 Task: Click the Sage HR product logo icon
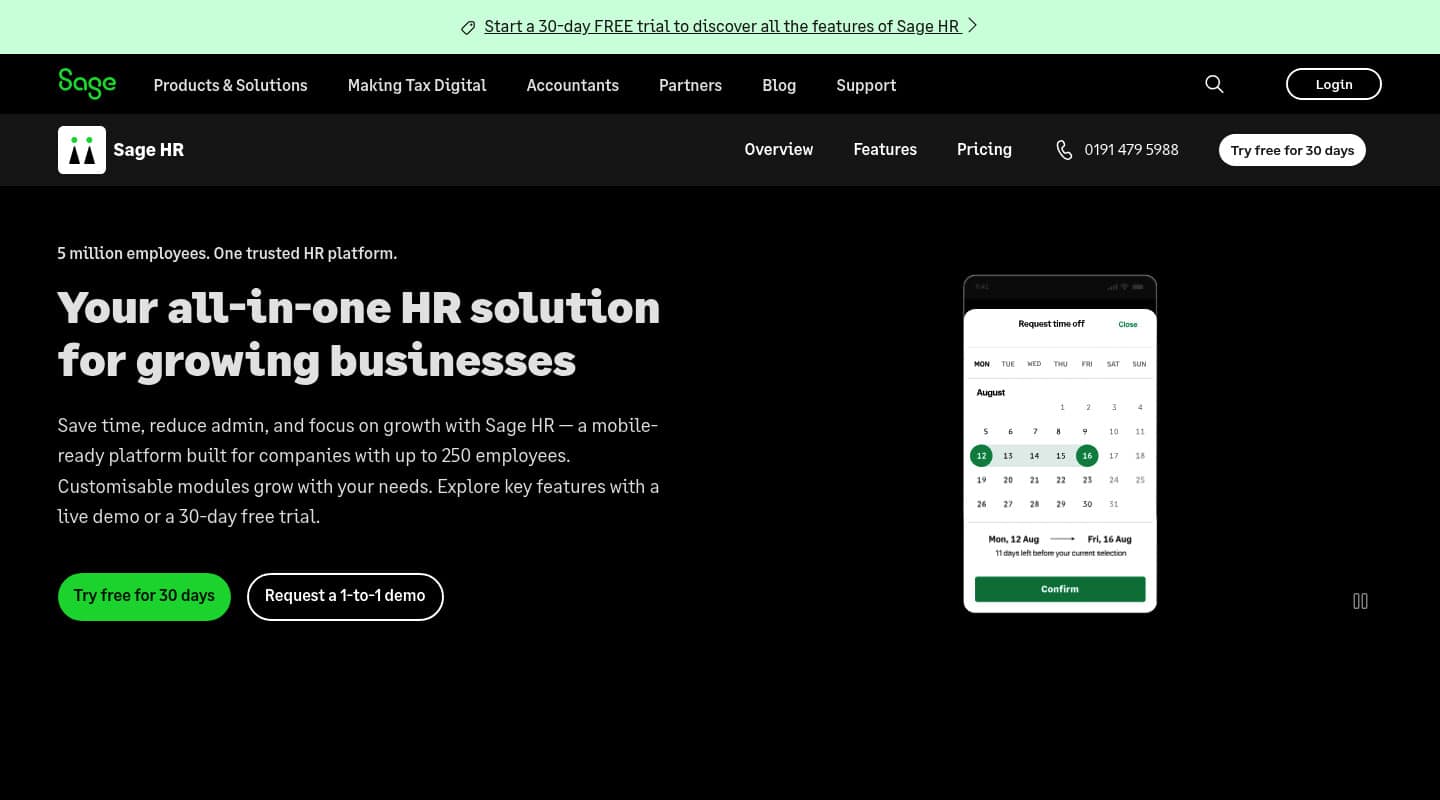82,150
